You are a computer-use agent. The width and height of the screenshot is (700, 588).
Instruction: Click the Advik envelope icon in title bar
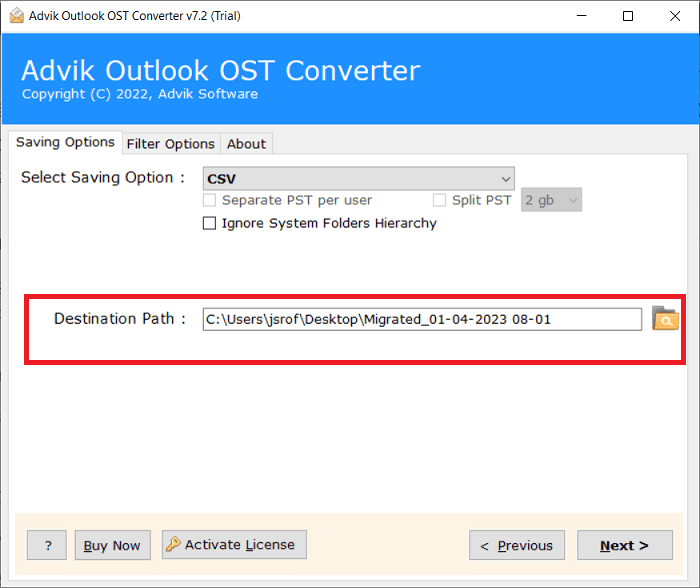point(17,16)
